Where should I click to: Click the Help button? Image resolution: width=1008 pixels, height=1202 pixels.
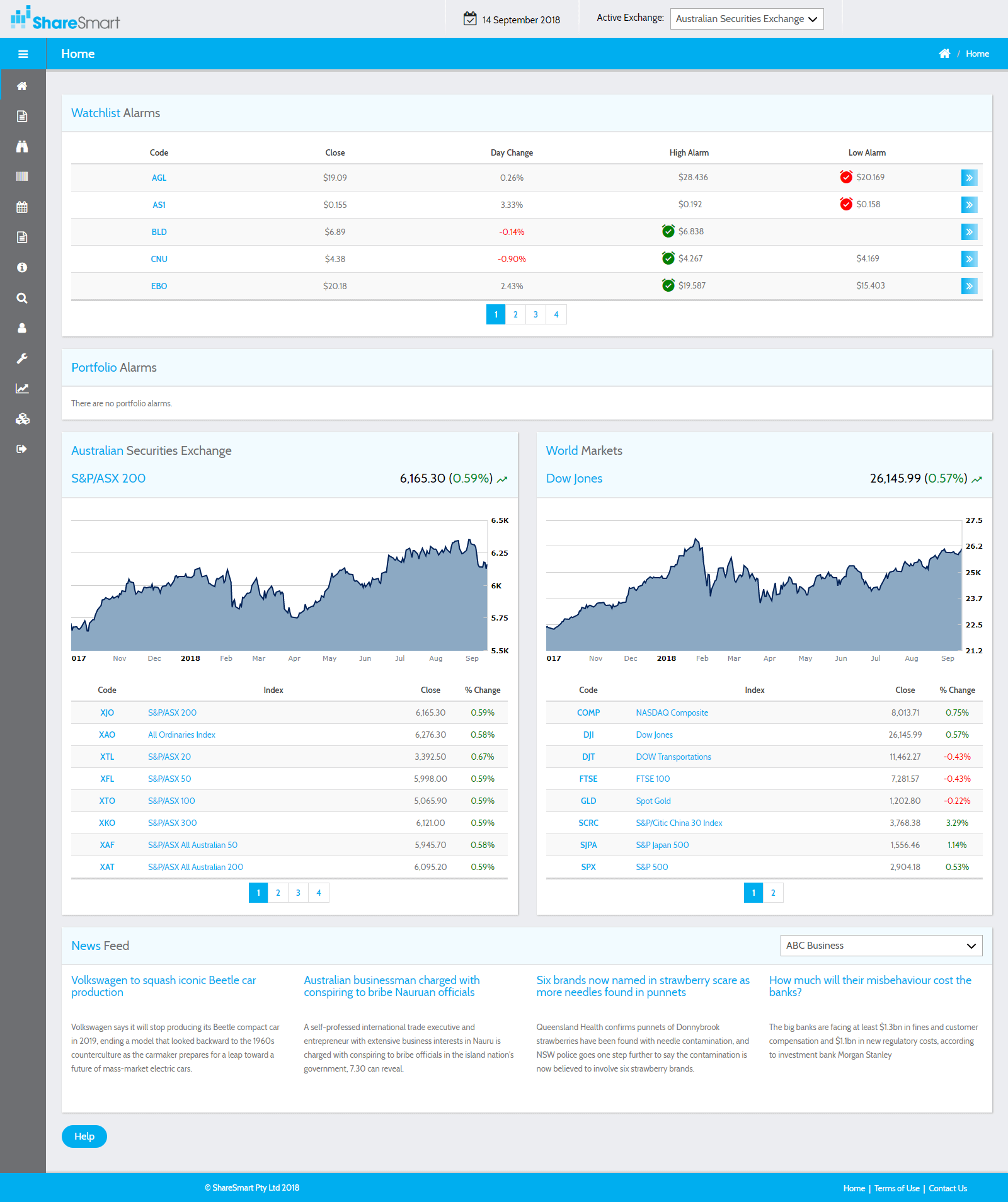[84, 1136]
